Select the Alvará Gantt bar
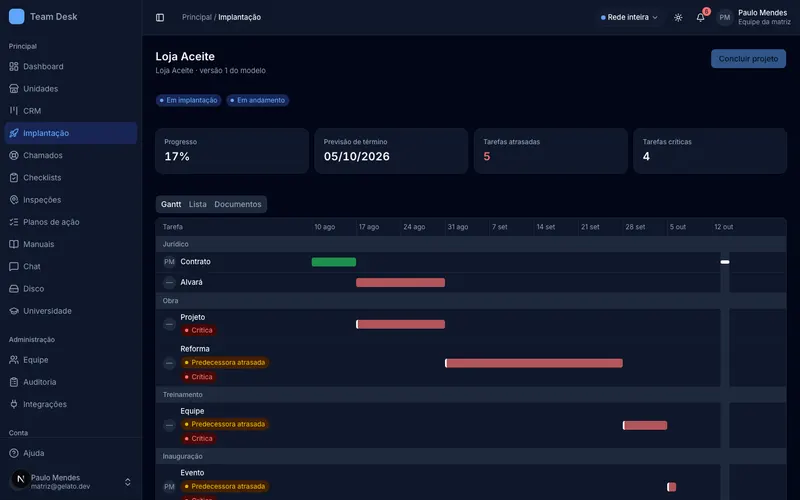 pos(401,283)
